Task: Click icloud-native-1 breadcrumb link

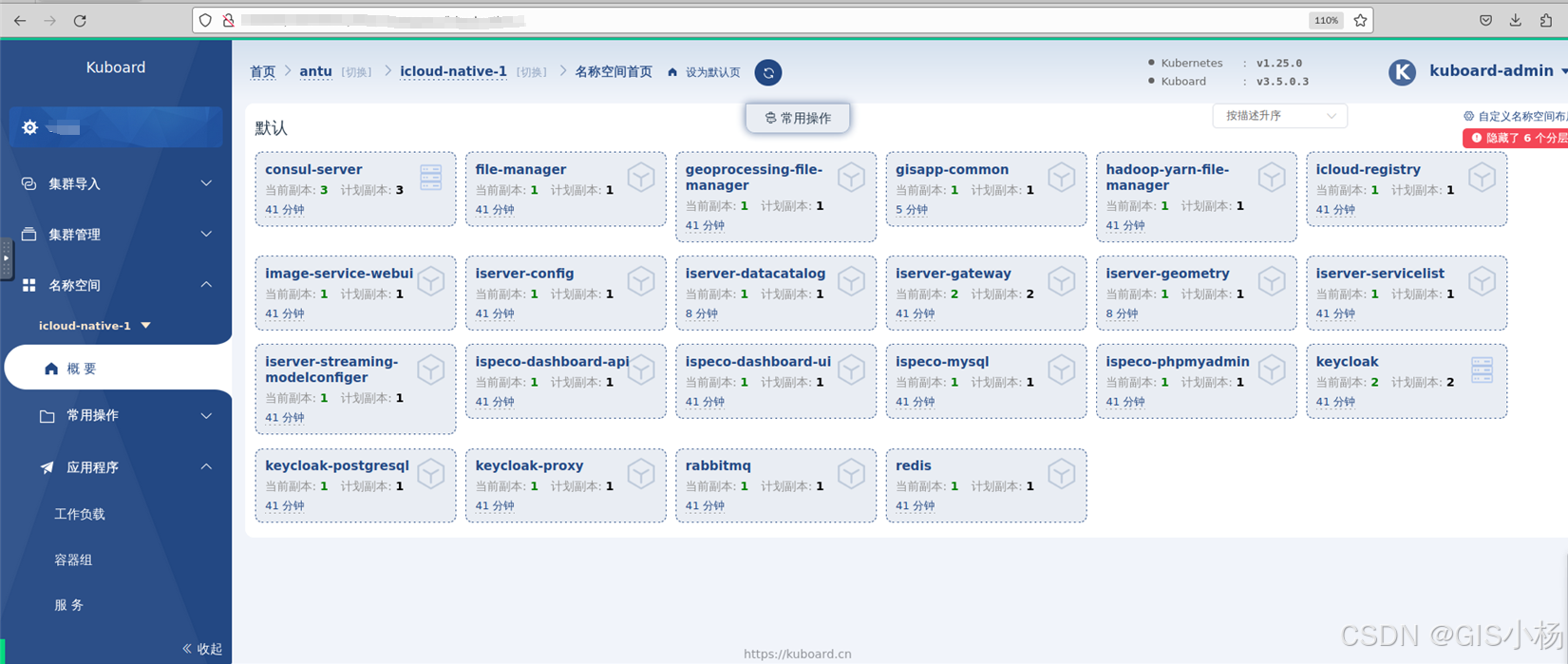Action: tap(453, 71)
